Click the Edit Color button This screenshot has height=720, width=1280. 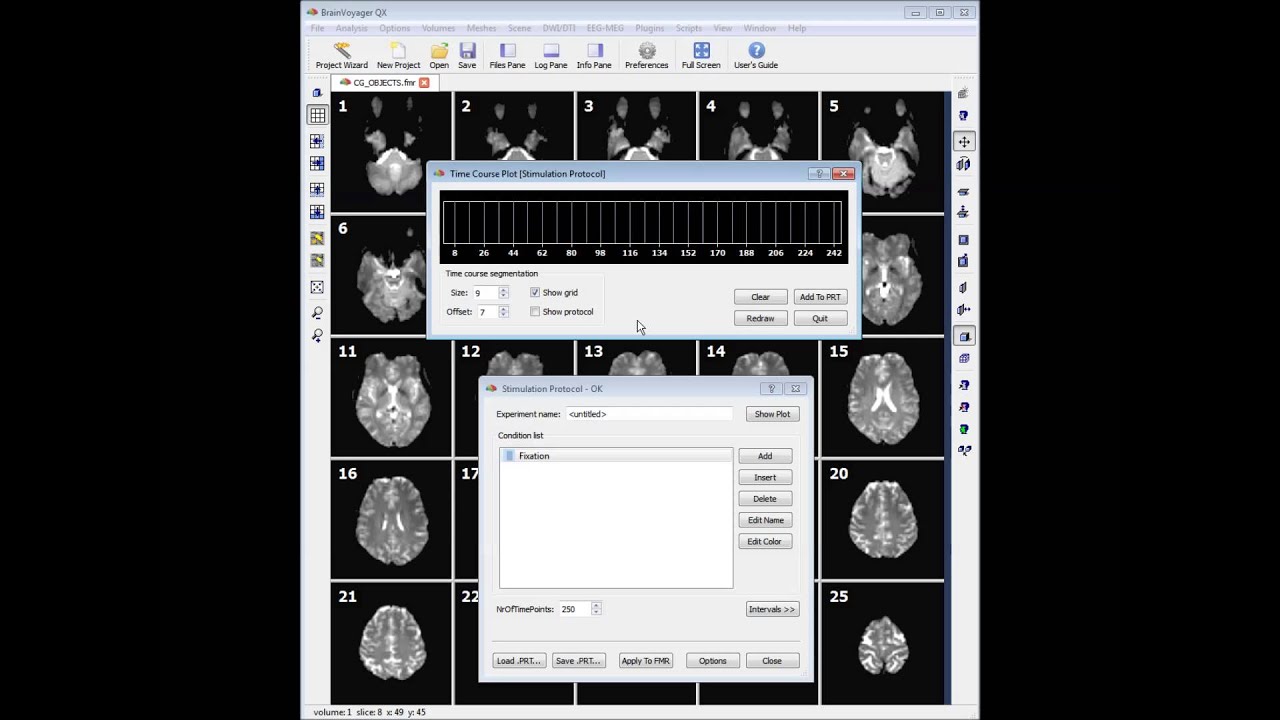tap(765, 541)
